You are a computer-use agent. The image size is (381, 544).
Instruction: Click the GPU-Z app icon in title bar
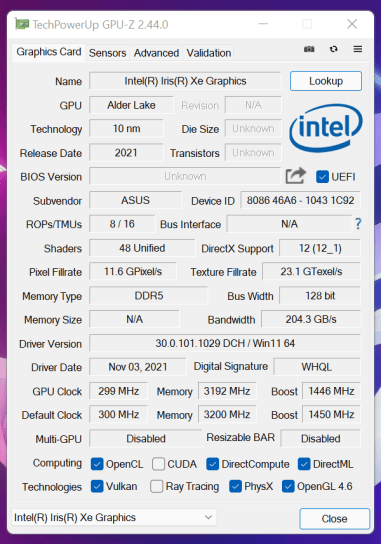[22, 24]
